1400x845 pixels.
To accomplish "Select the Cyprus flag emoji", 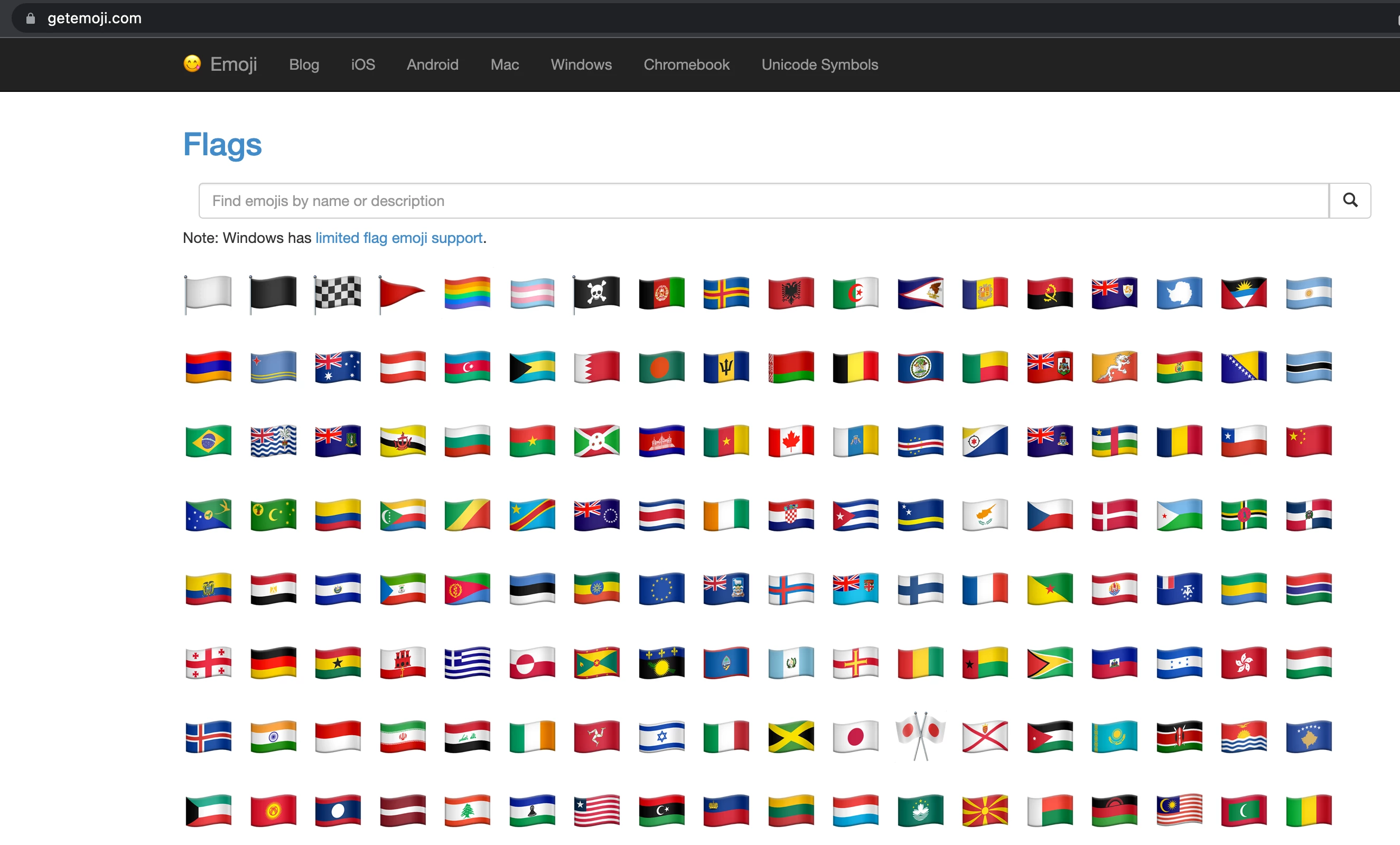I will (985, 514).
